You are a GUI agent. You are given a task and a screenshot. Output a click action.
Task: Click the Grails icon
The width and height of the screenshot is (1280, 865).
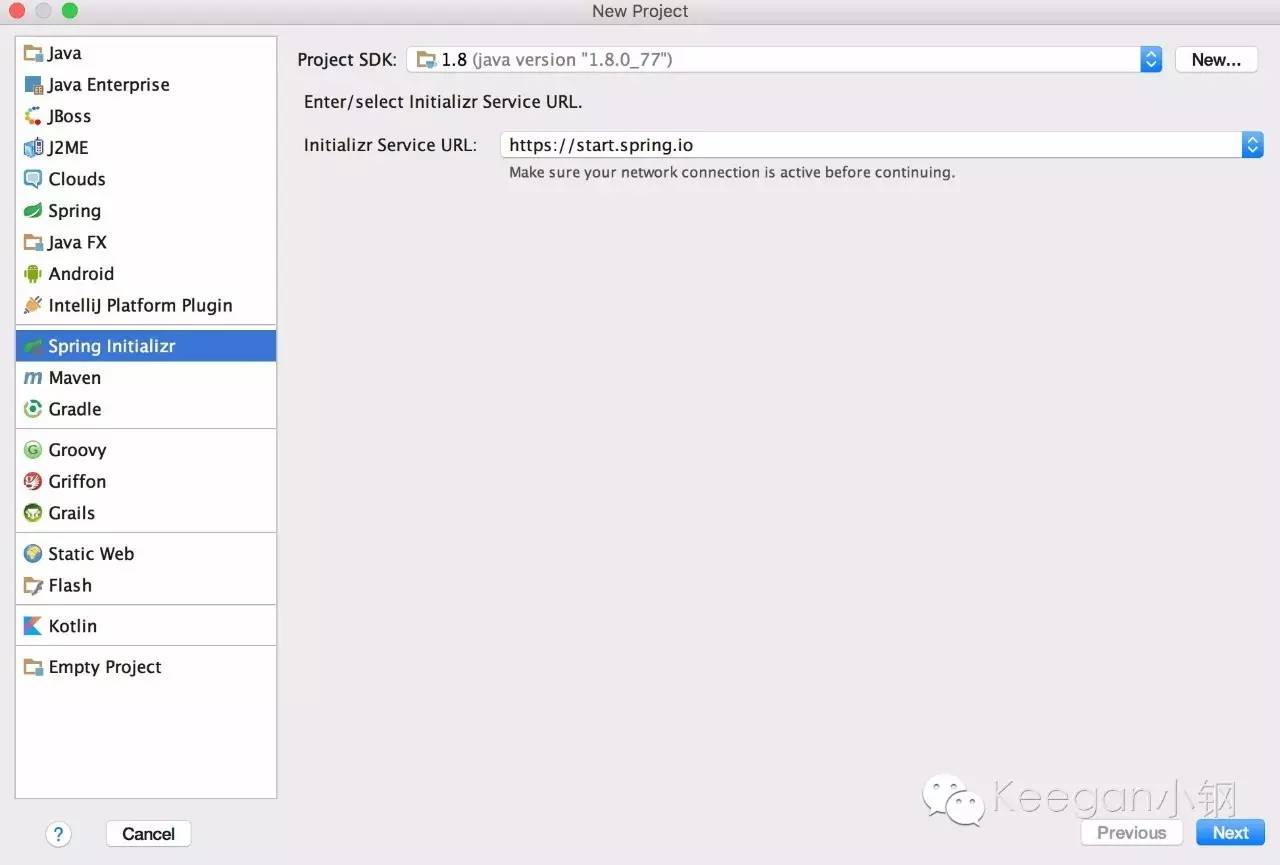pos(33,513)
